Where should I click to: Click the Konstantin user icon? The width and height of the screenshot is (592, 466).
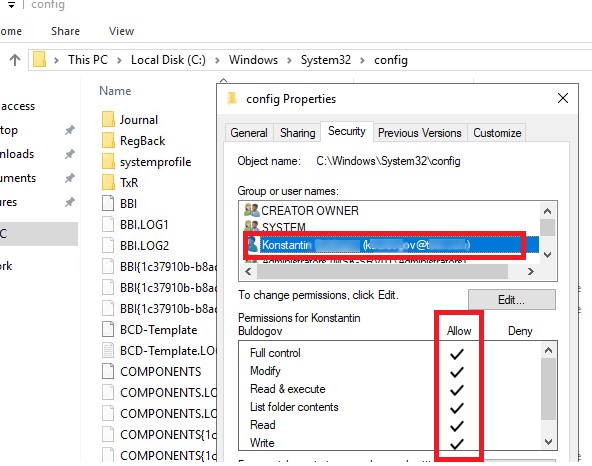coord(253,245)
